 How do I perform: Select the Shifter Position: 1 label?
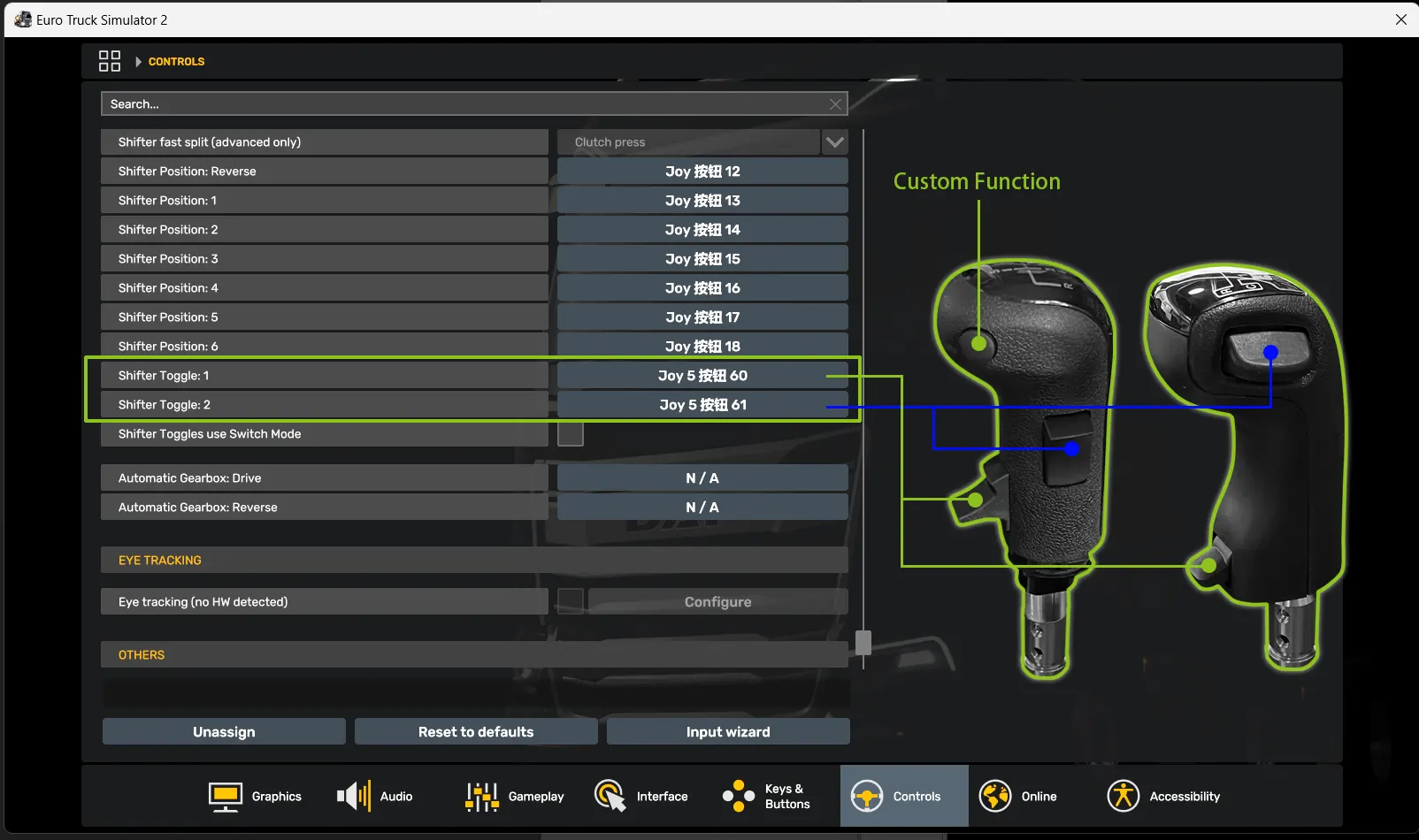pyautogui.click(x=325, y=201)
